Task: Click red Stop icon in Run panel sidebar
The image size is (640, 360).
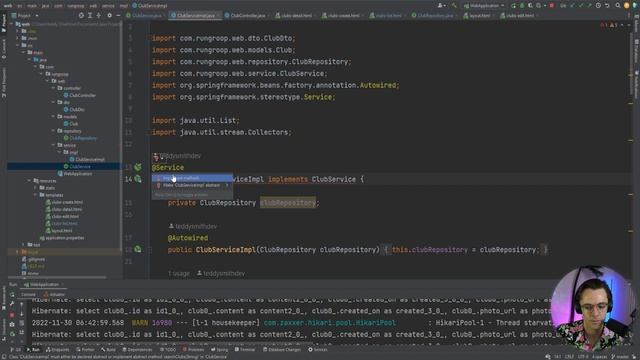Action: (x=12, y=315)
